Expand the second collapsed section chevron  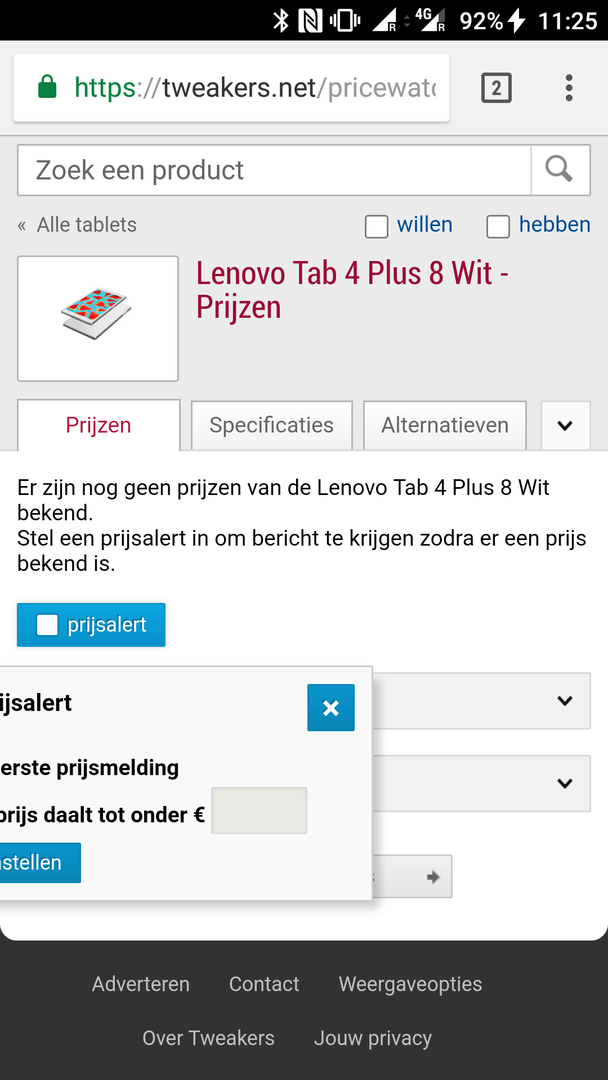[x=565, y=784]
